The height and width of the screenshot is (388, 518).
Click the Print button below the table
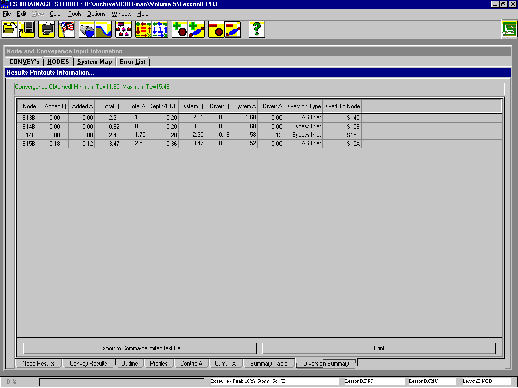(x=379, y=348)
